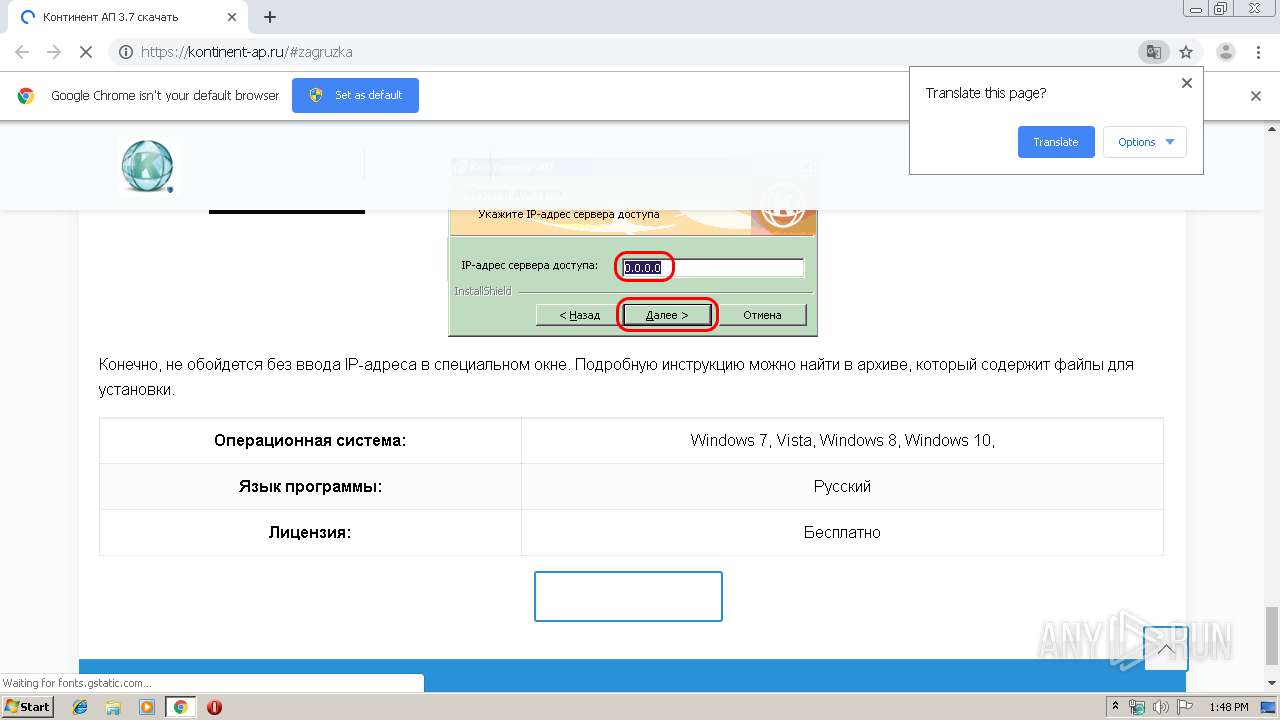Open site information icon in address bar

(x=126, y=52)
